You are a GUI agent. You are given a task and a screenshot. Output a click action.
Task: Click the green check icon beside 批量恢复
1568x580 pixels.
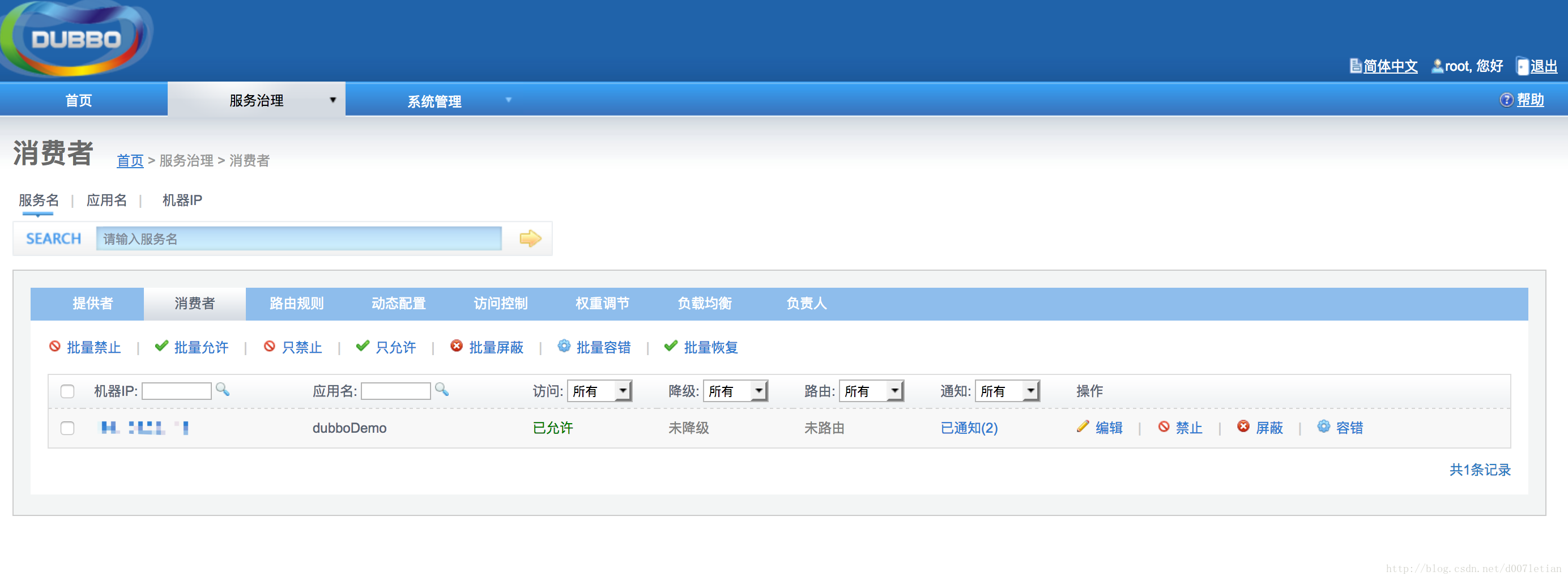[671, 346]
